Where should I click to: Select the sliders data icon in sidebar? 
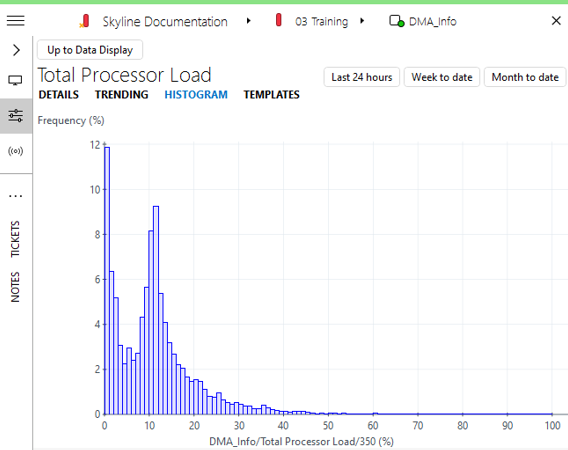pyautogui.click(x=16, y=116)
